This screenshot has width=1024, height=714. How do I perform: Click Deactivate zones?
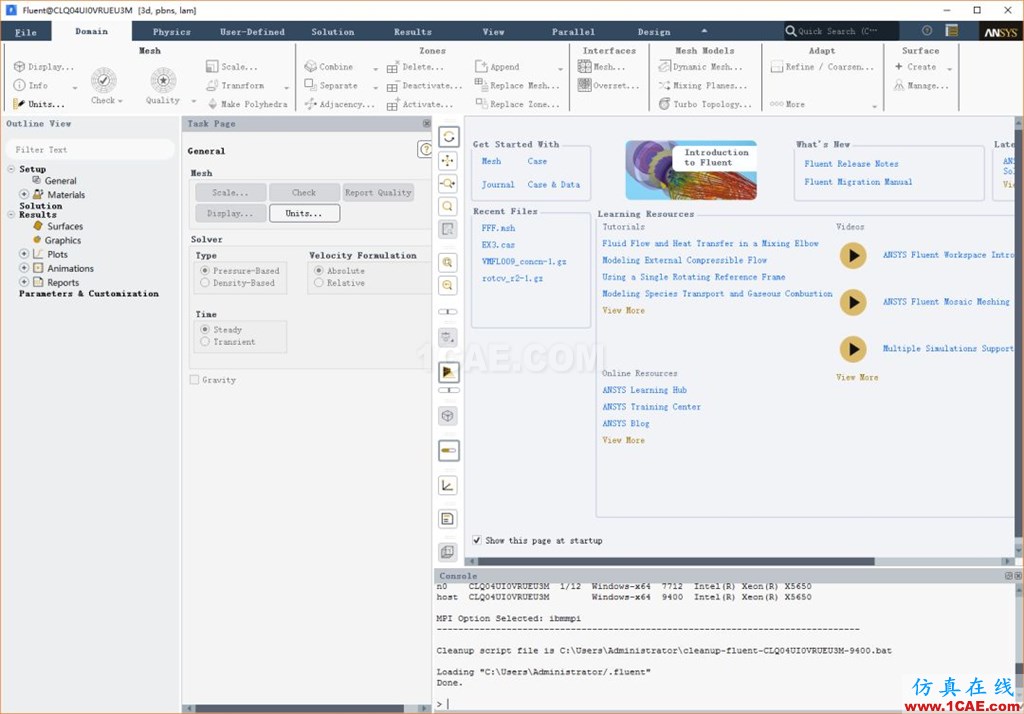pyautogui.click(x=424, y=86)
